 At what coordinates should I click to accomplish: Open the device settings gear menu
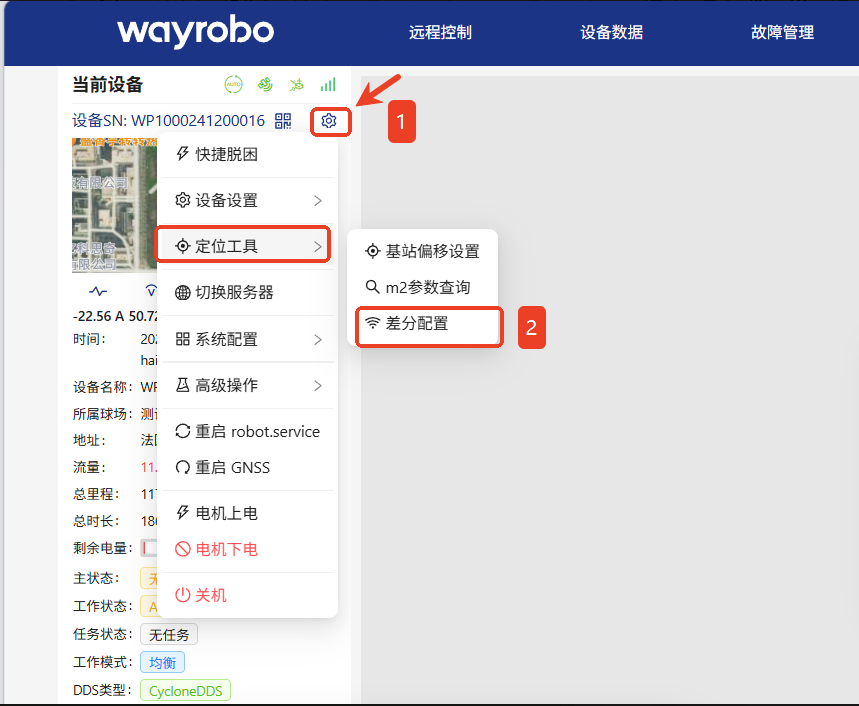(329, 120)
